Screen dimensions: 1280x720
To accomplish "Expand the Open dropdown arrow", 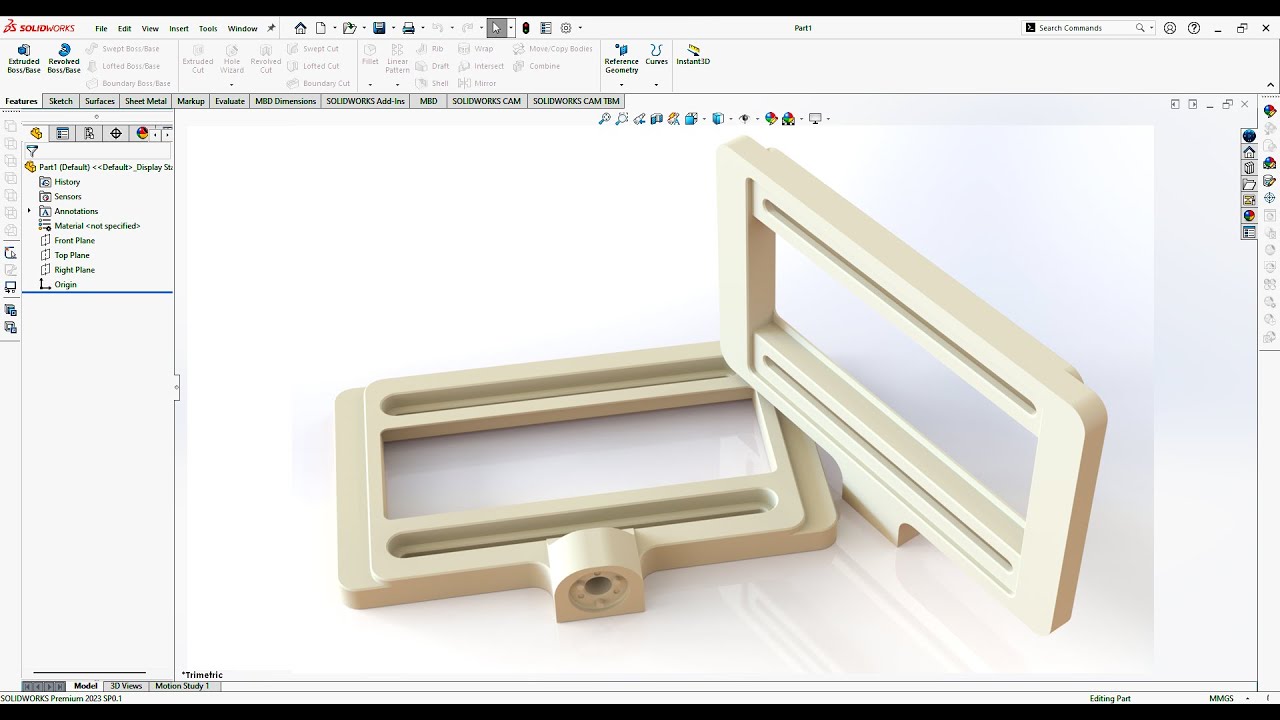I will click(x=363, y=28).
